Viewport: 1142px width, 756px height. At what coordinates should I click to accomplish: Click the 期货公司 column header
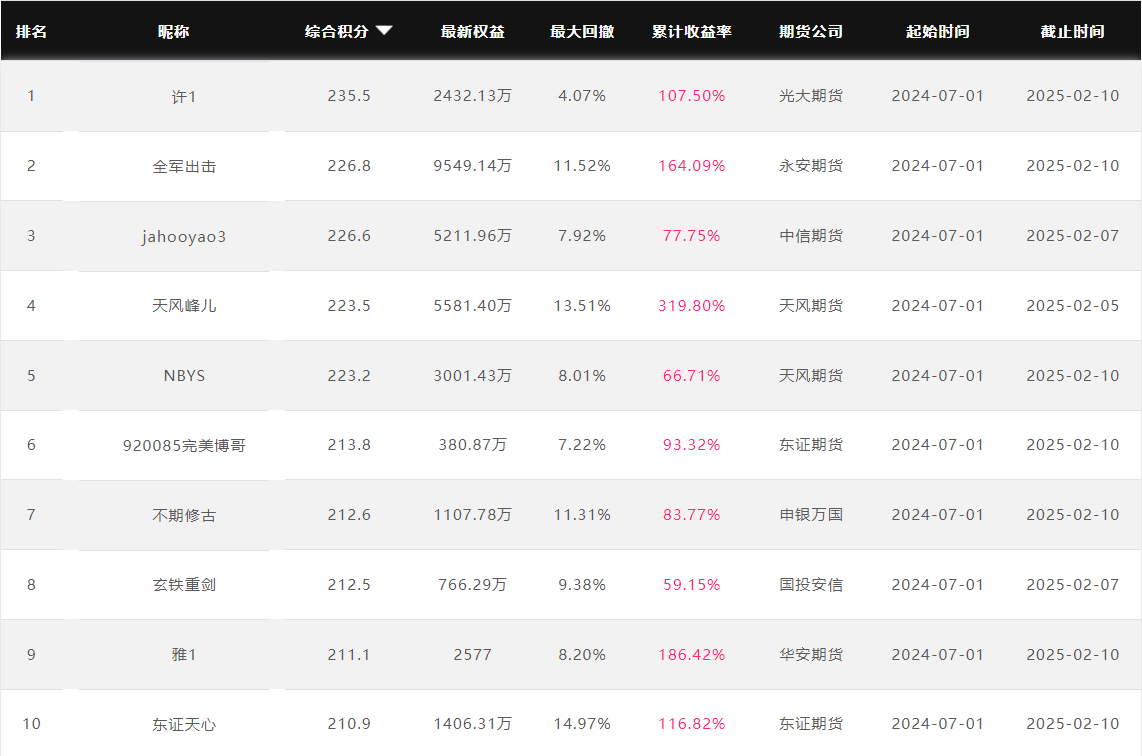pyautogui.click(x=811, y=31)
